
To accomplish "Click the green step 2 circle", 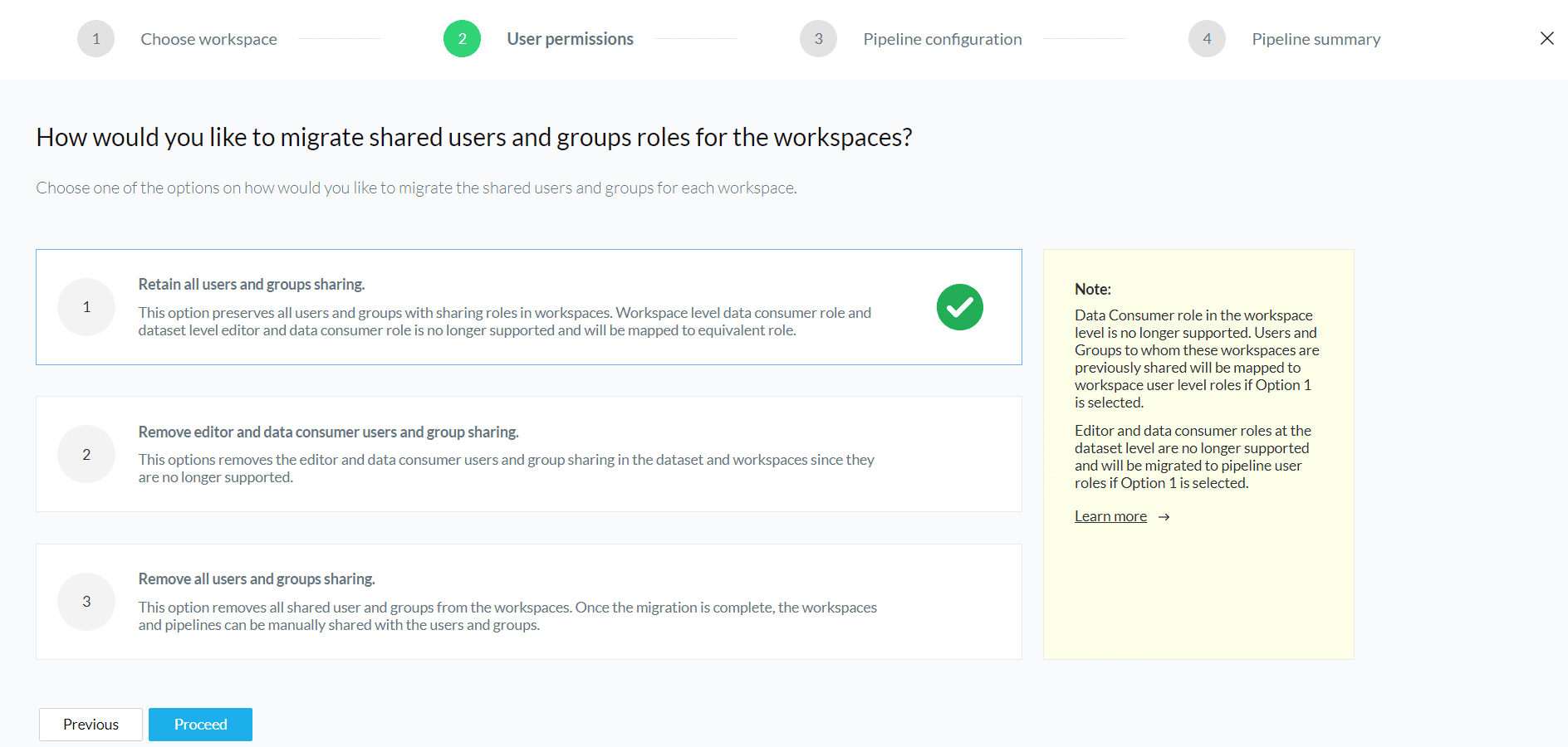I will pyautogui.click(x=462, y=39).
